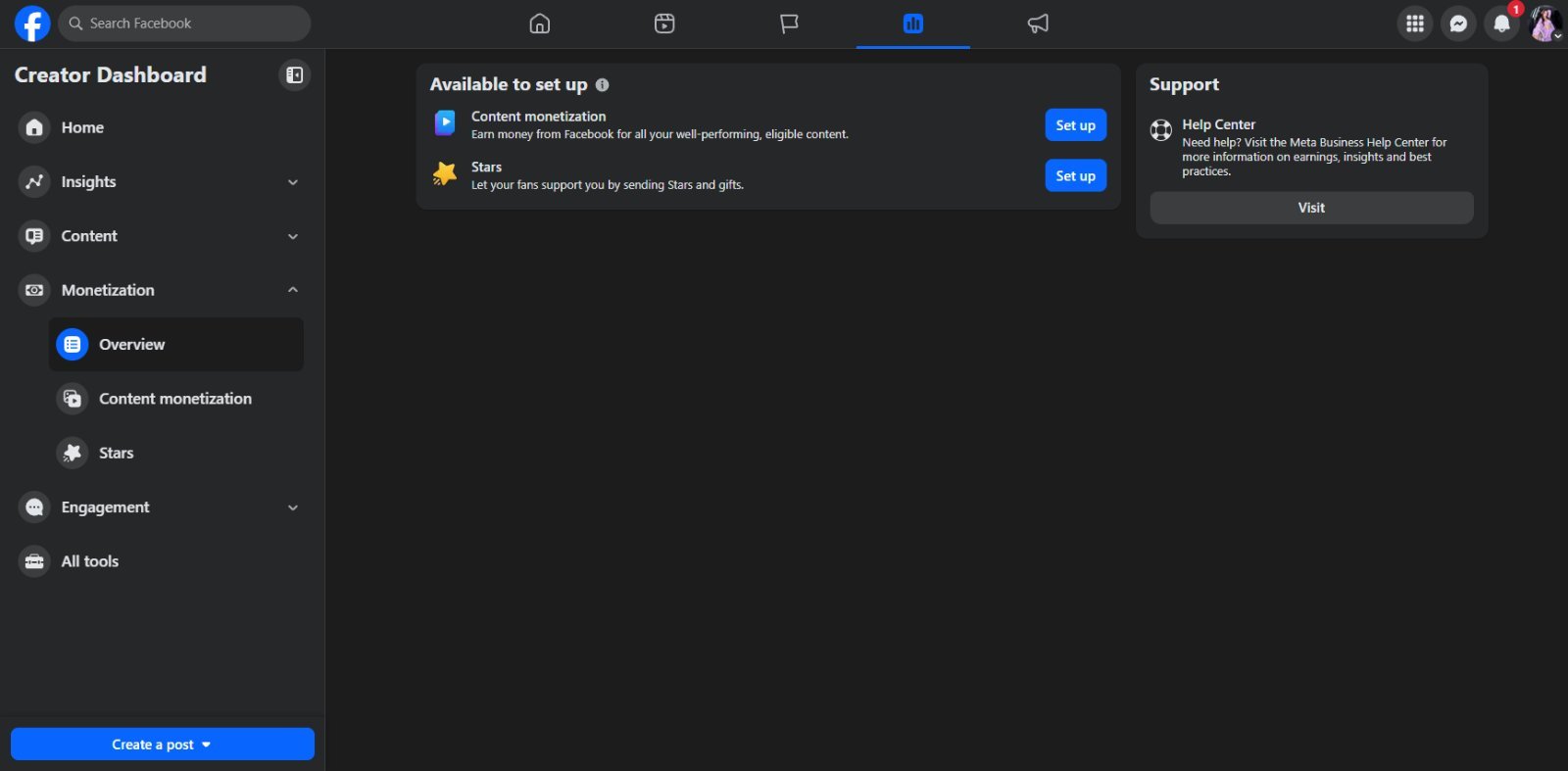Click the Engagement label in the sidebar
The image size is (1568, 771).
click(105, 507)
